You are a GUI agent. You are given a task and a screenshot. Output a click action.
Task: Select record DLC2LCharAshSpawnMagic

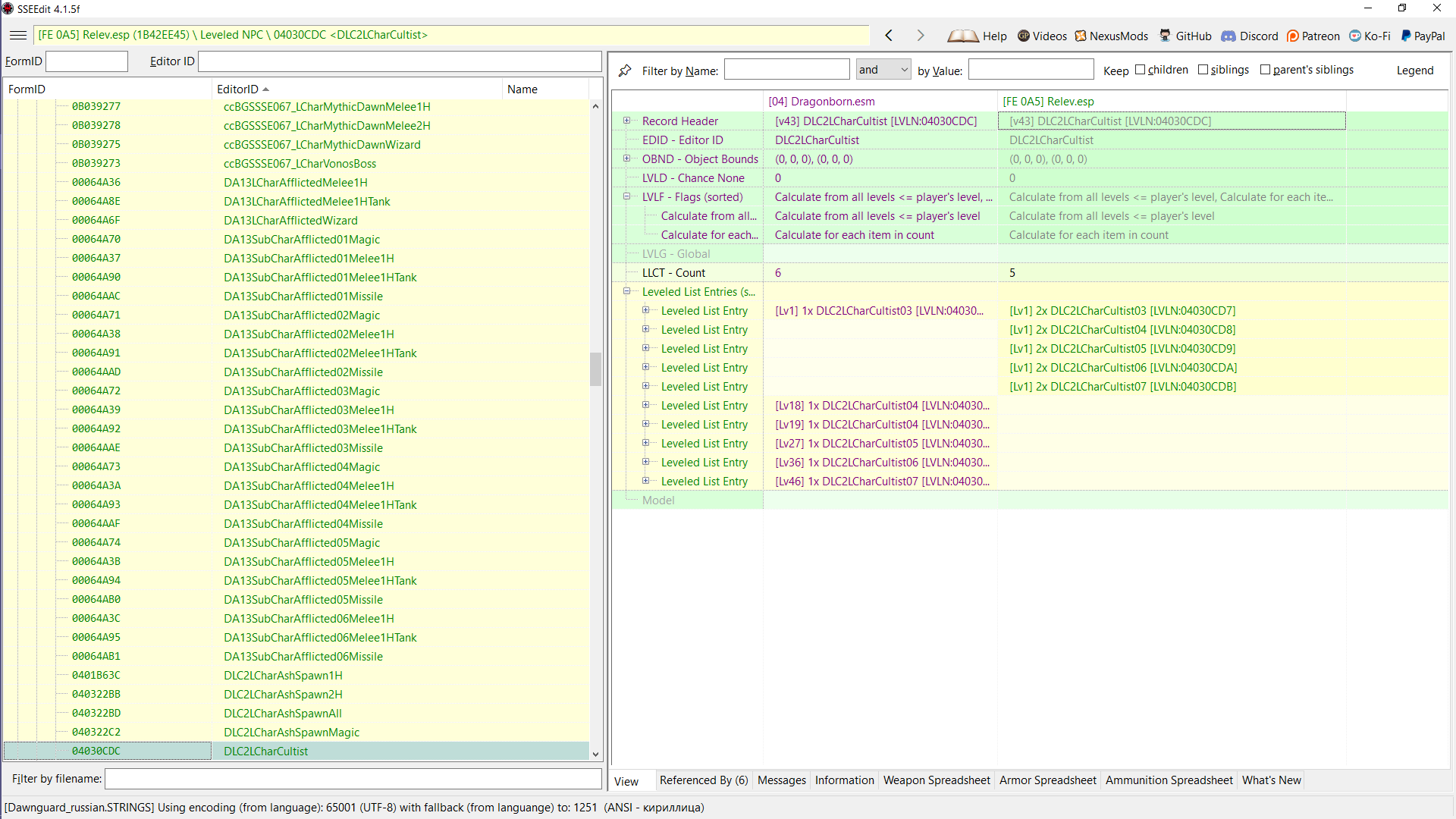(291, 733)
